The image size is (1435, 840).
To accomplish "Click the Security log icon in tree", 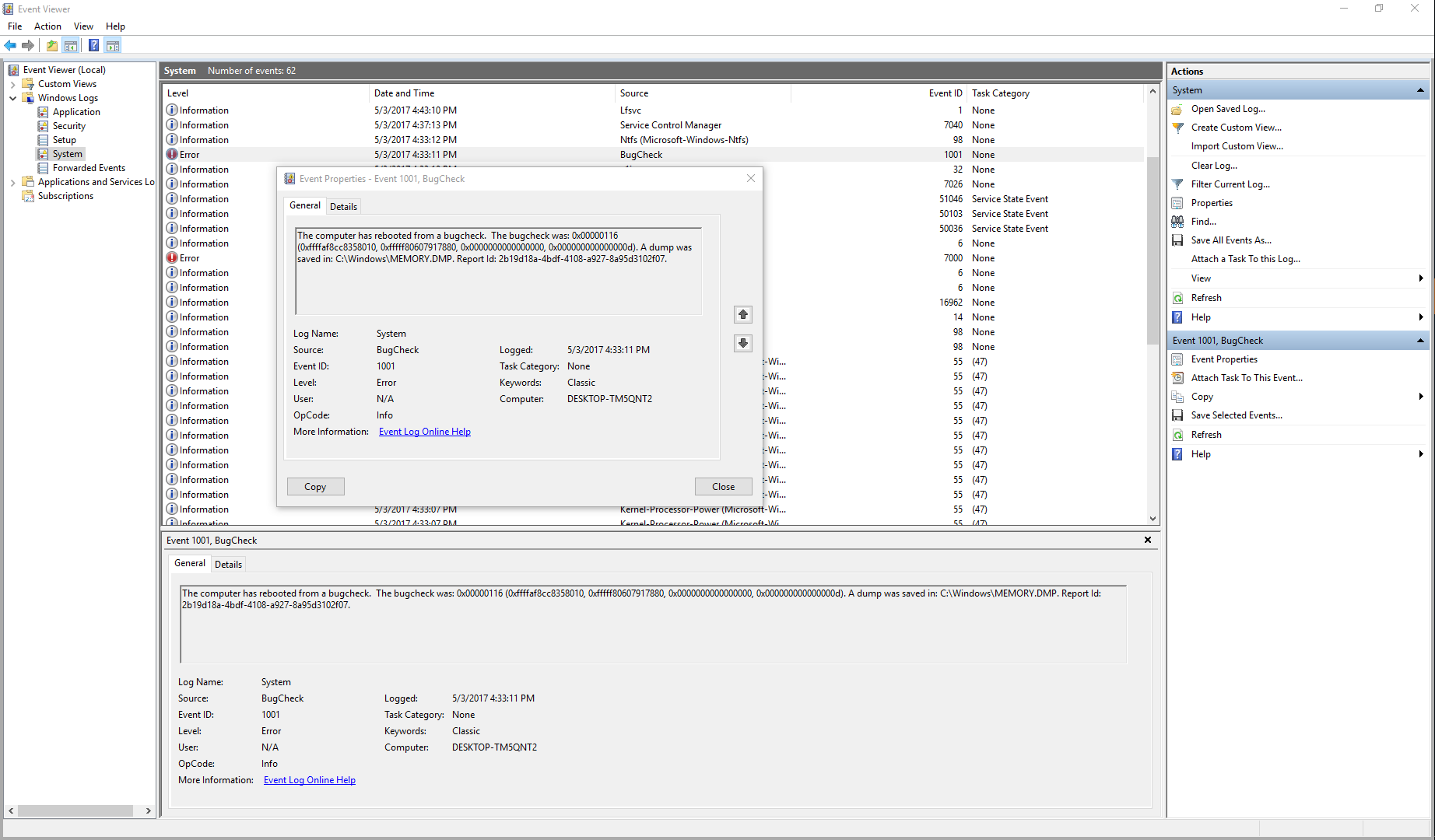I will coord(44,126).
